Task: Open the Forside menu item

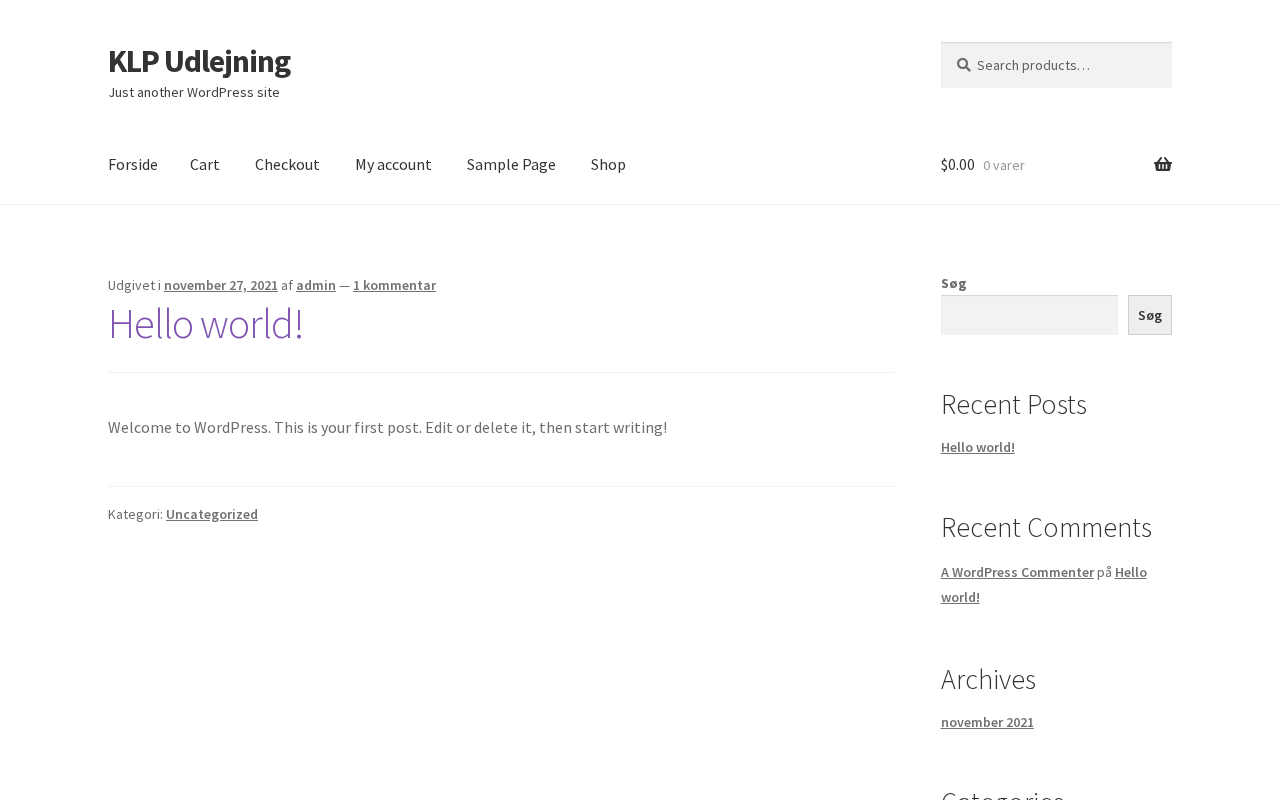Action: pyautogui.click(x=133, y=165)
